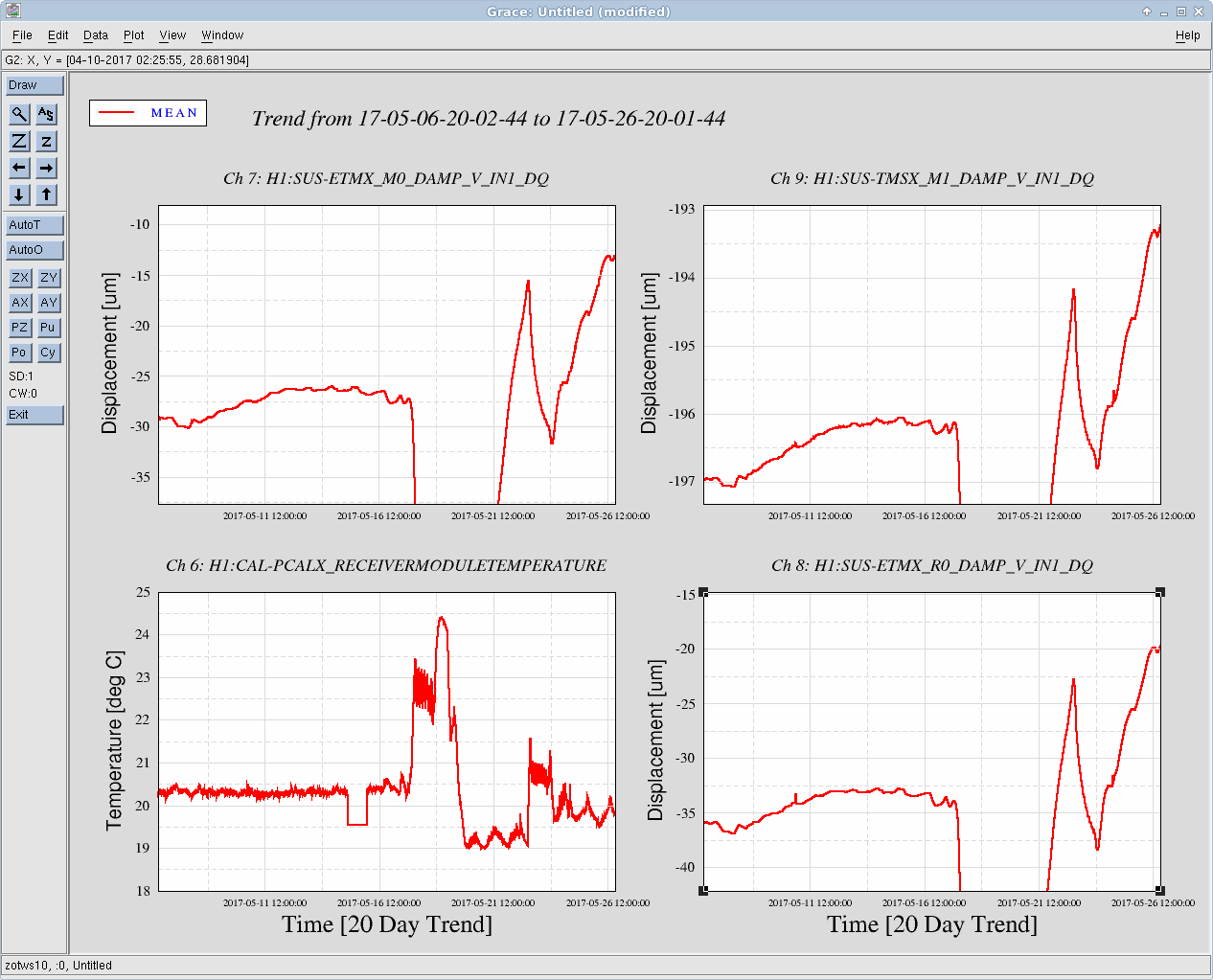Click the Po pop-stack button
Screen dimensions: 1213x980
tap(20, 353)
